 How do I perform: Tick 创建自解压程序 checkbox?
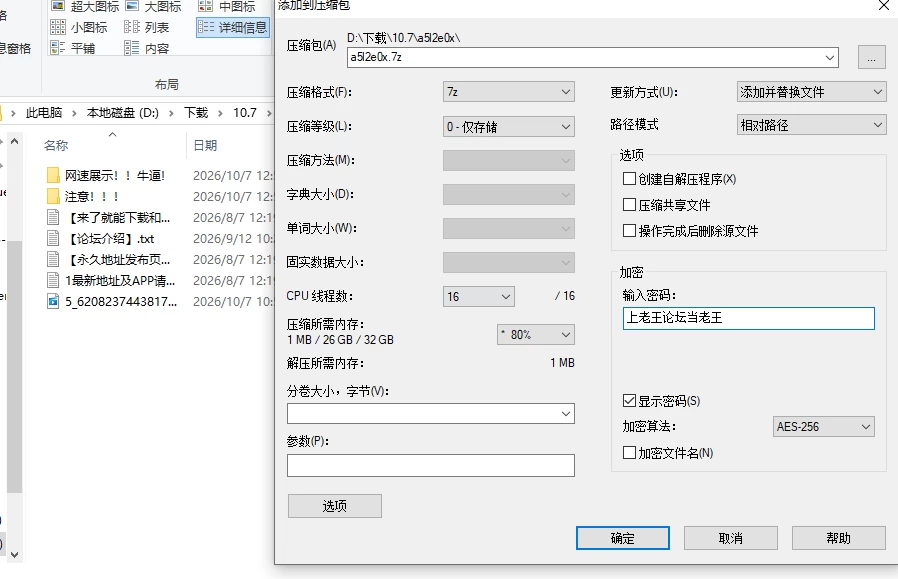coord(629,179)
